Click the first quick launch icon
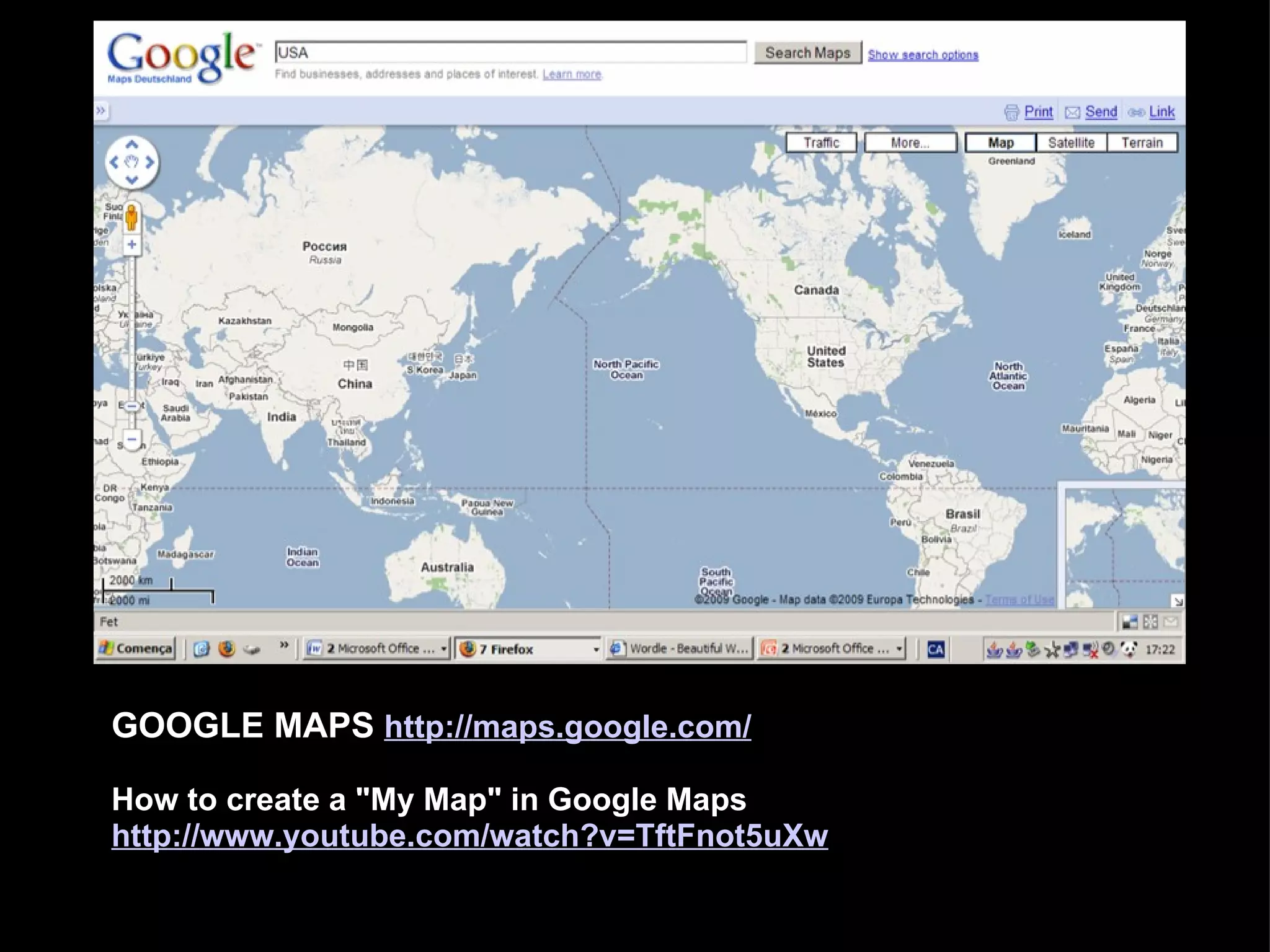This screenshot has width=1270, height=952. click(202, 648)
